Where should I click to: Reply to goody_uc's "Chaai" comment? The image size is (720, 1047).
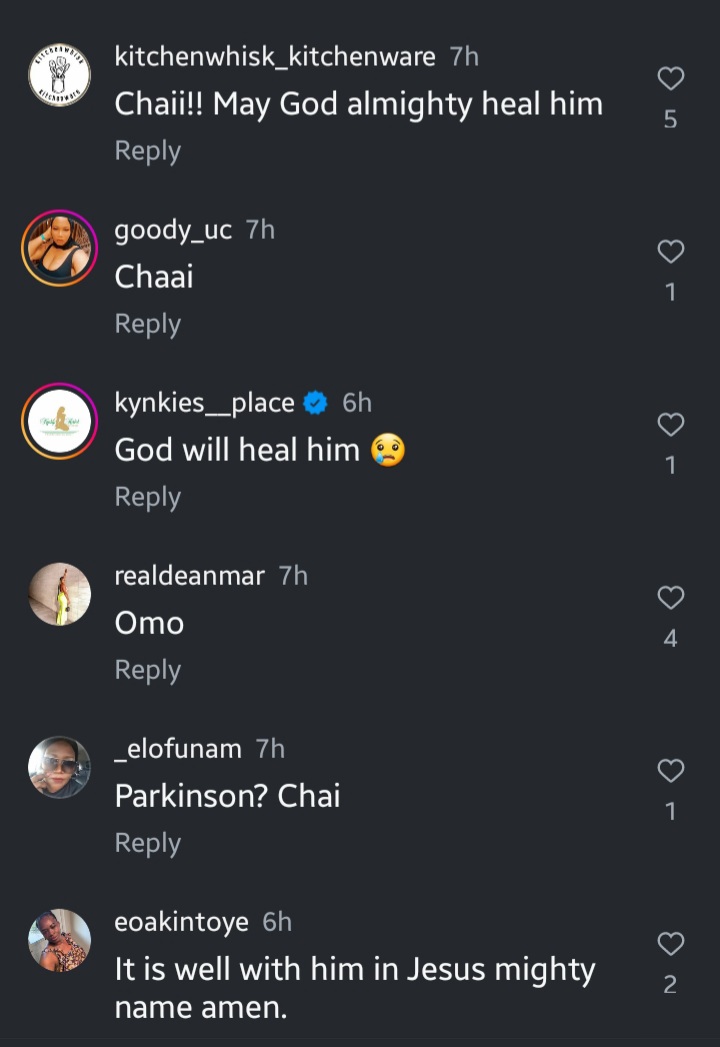point(148,324)
